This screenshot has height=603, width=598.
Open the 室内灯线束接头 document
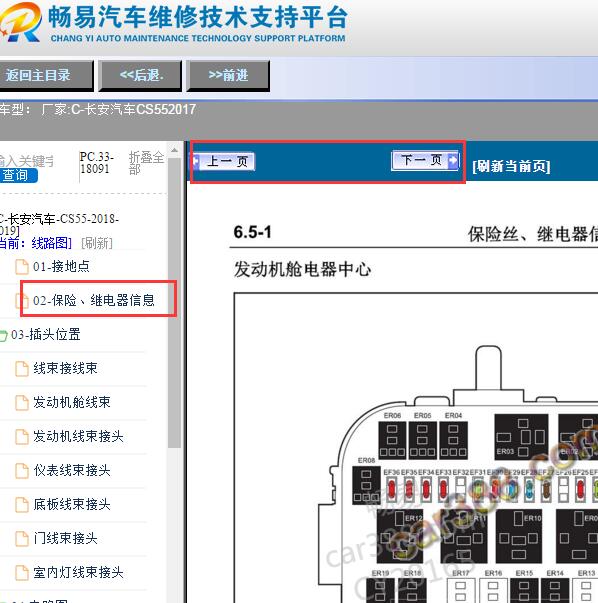(78, 572)
